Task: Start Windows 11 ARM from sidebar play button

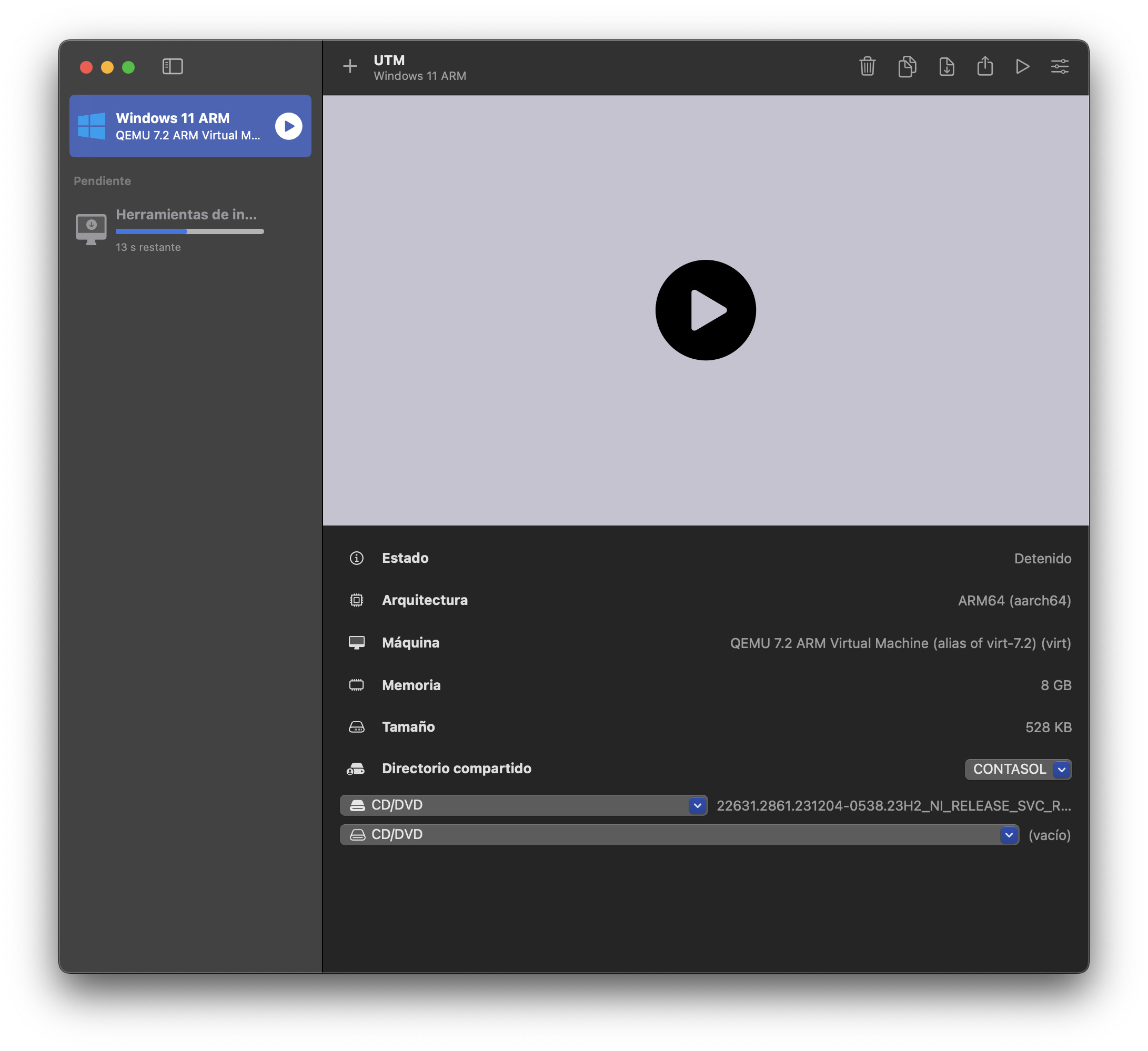Action: (289, 126)
